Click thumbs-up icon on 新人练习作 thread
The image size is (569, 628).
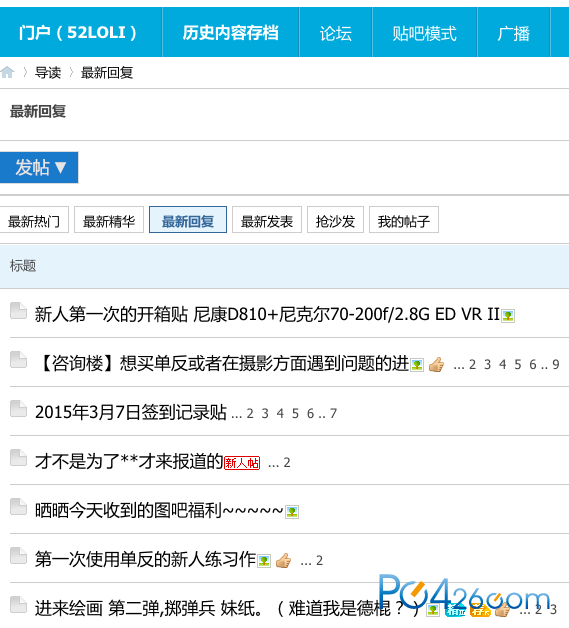pos(283,560)
